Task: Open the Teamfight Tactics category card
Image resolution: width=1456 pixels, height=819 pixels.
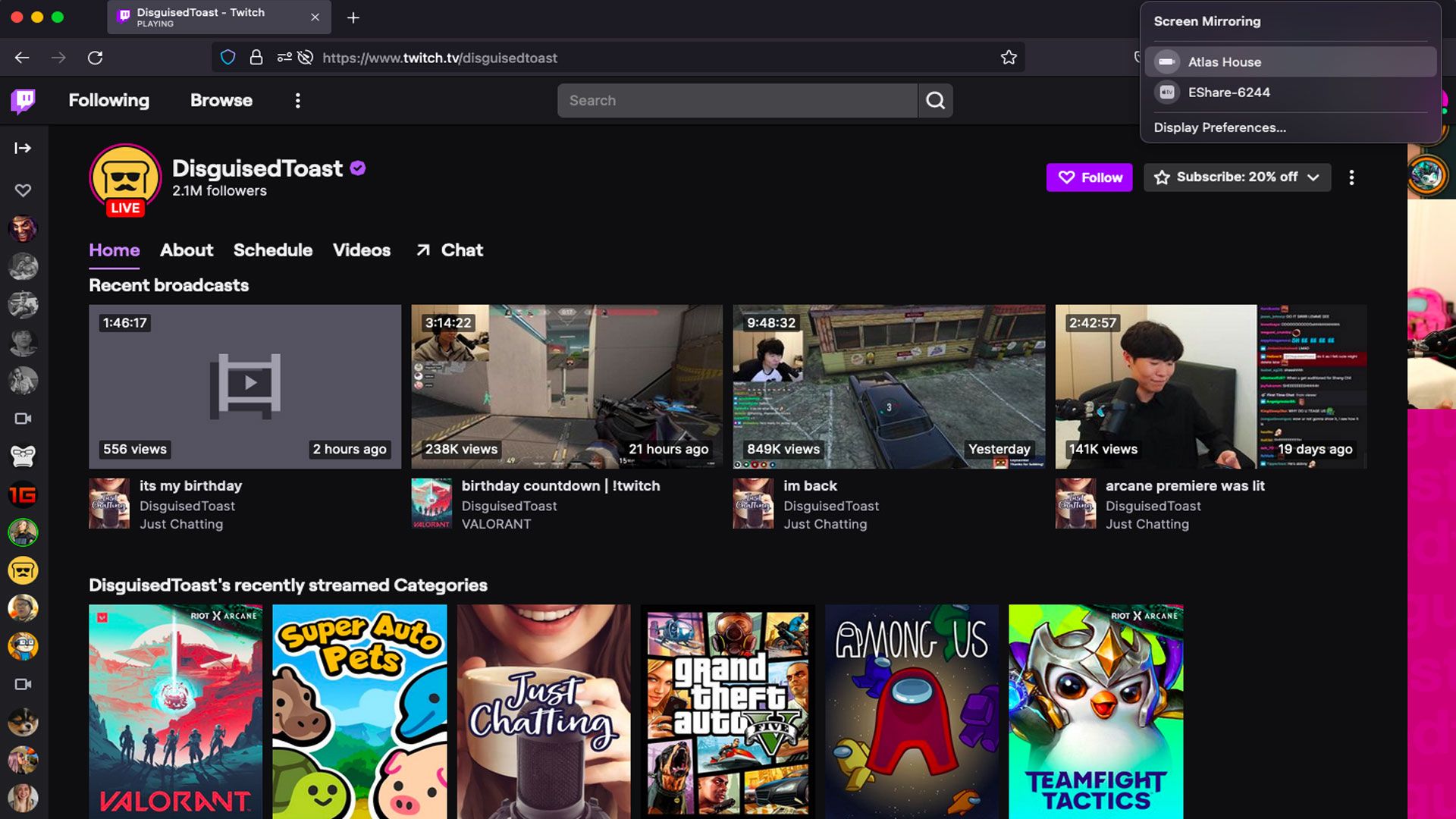Action: pos(1096,711)
